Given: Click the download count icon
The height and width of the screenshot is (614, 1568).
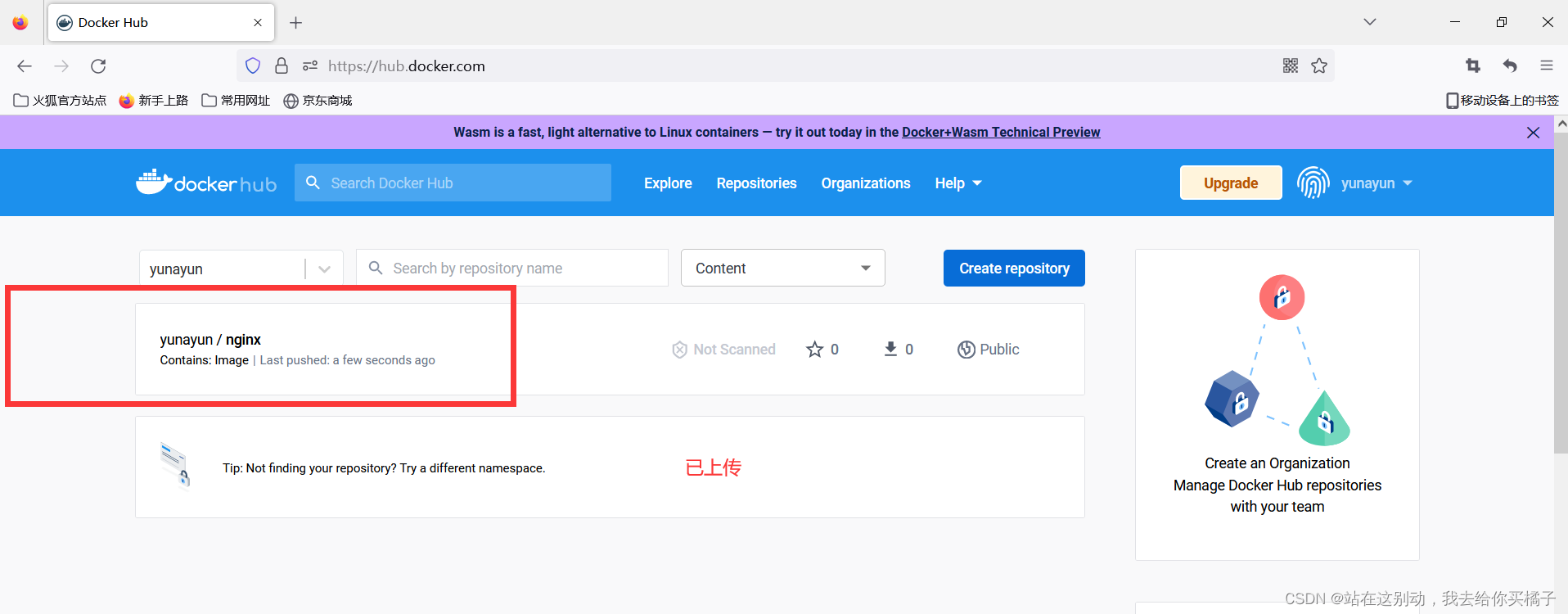Looking at the screenshot, I should (890, 350).
